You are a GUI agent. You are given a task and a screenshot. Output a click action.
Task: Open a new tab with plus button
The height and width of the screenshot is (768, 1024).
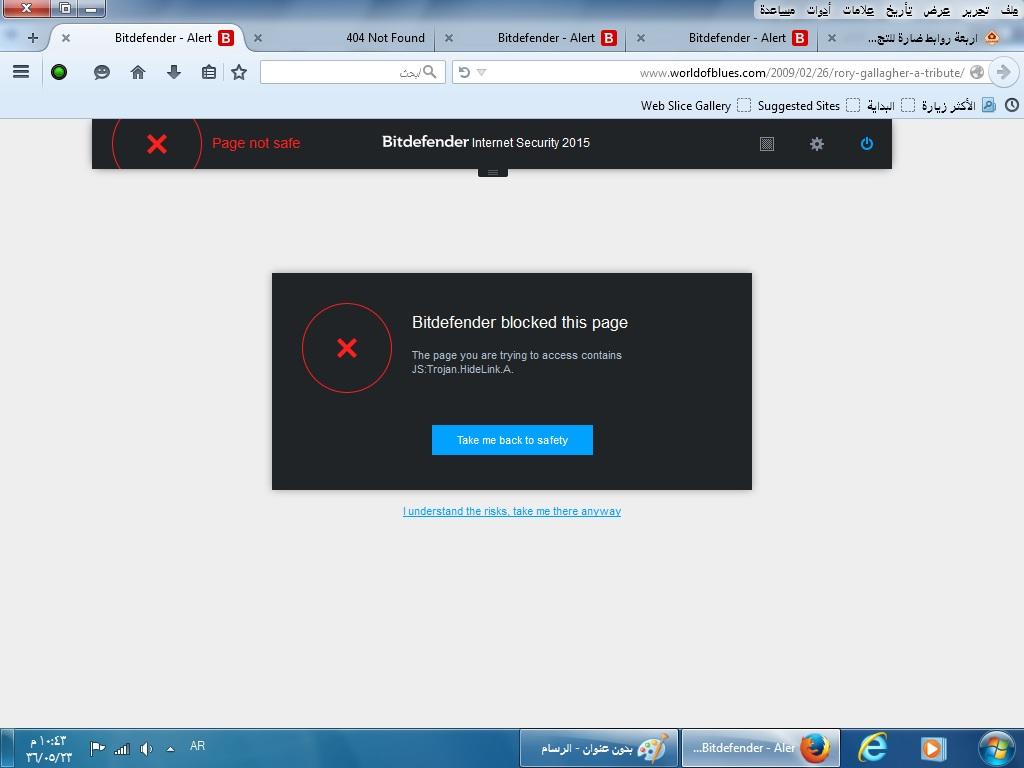tap(33, 38)
